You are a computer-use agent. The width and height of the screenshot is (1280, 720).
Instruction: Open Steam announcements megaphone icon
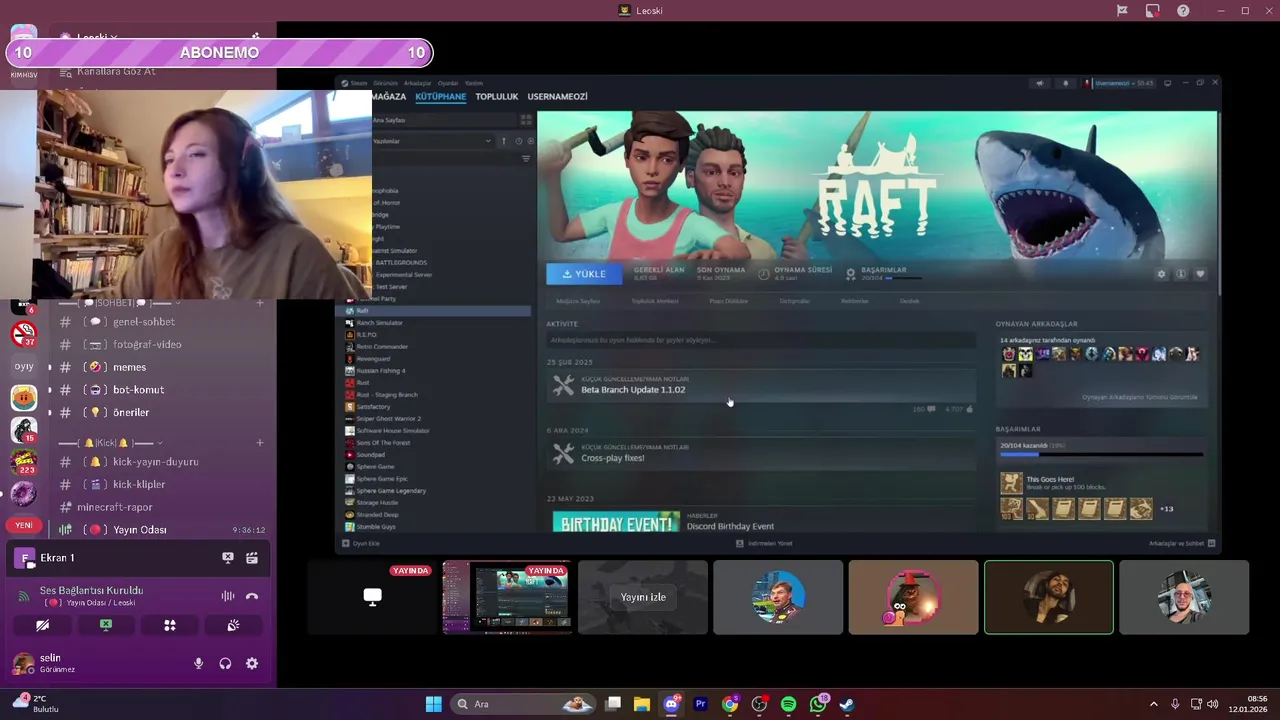coord(1040,83)
